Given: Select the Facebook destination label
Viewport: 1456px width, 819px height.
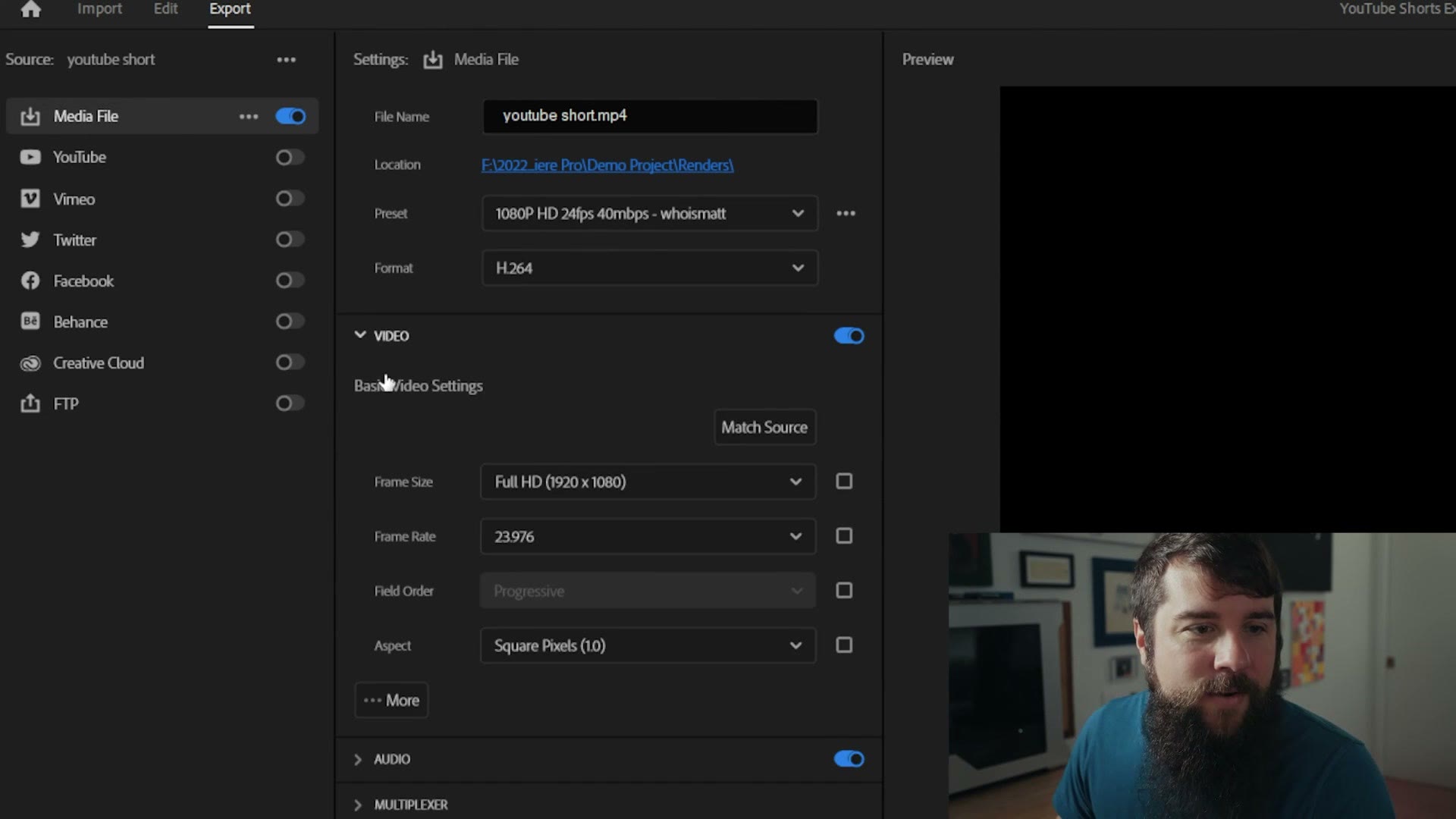Looking at the screenshot, I should 83,281.
